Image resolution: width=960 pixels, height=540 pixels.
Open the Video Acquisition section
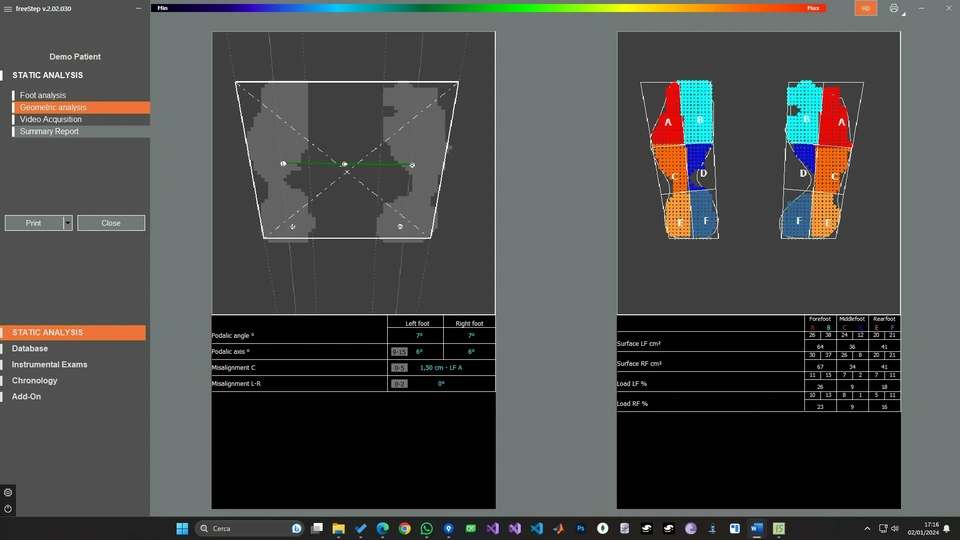(51, 119)
